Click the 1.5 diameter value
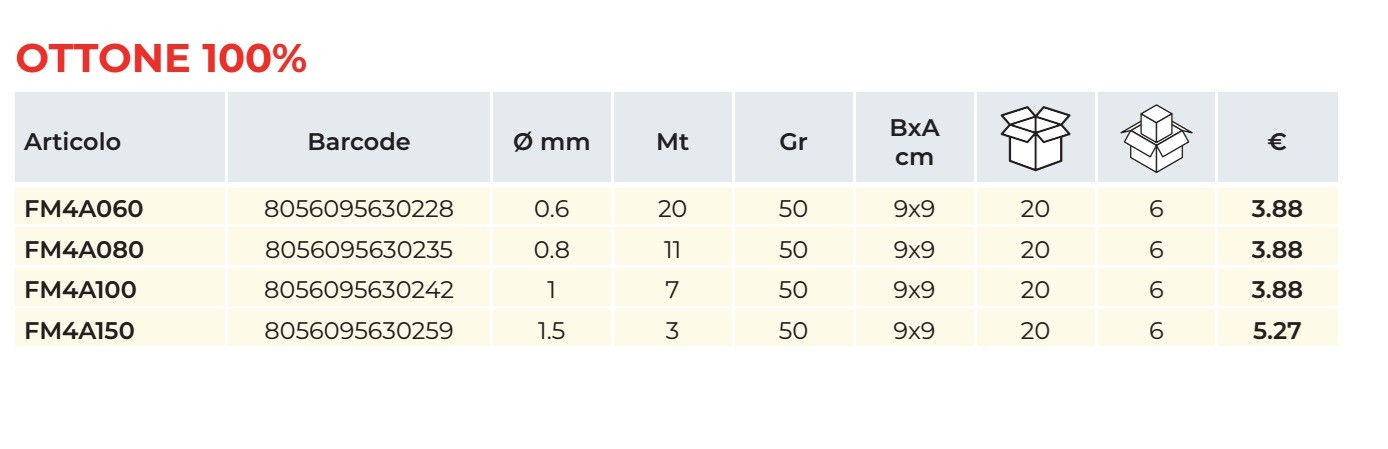This screenshot has height=449, width=1388. 551,330
